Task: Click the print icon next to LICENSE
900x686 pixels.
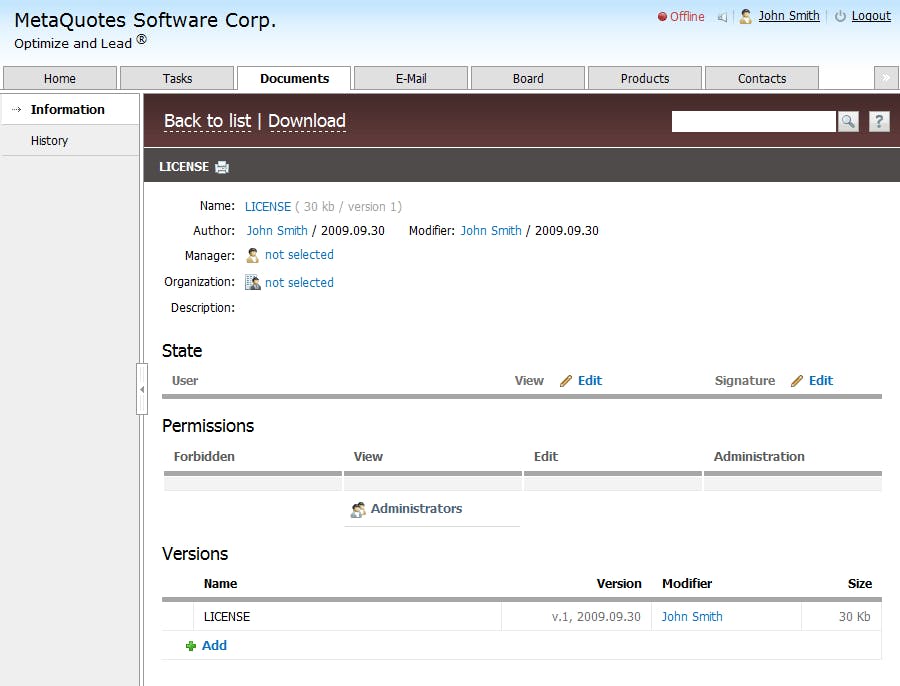Action: coord(222,167)
